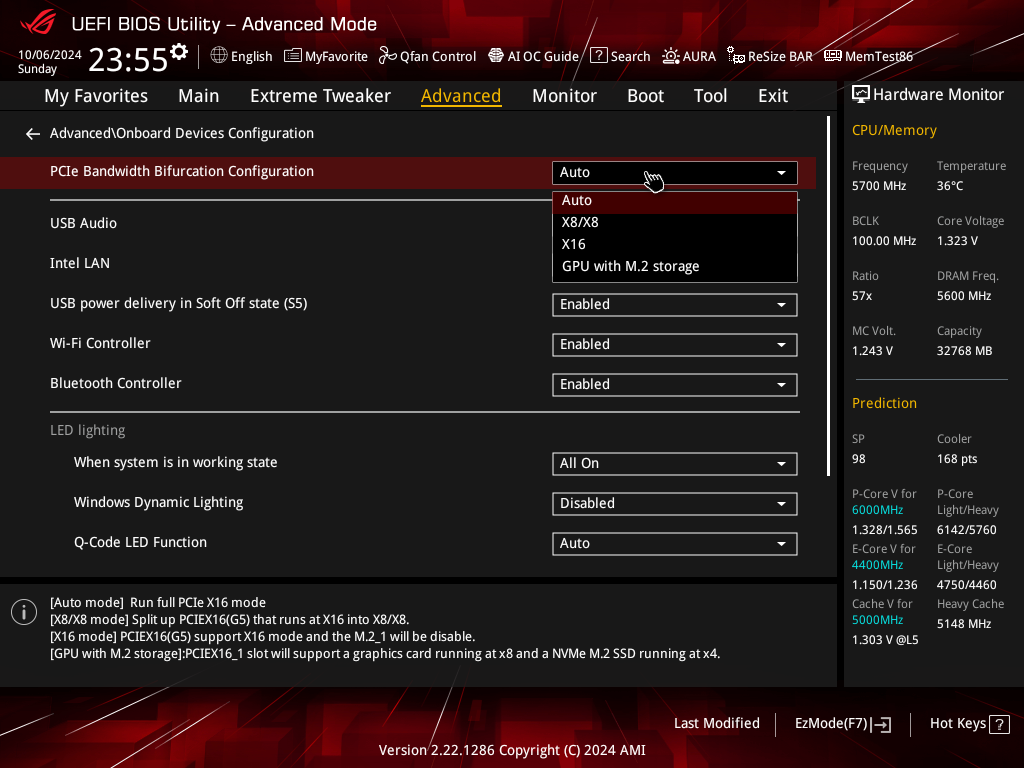
Task: Click the ROG logo icon
Action: coord(38,24)
